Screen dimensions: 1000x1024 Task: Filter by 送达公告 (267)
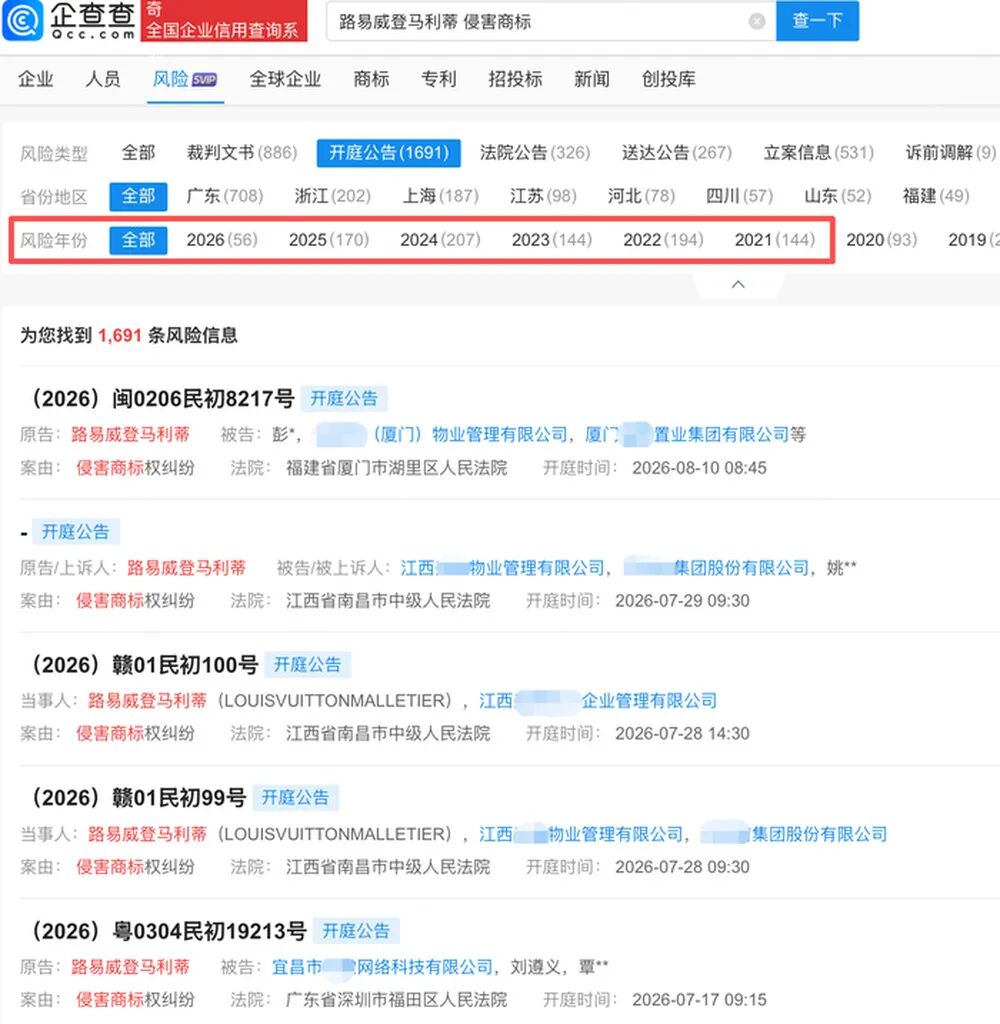tap(677, 153)
